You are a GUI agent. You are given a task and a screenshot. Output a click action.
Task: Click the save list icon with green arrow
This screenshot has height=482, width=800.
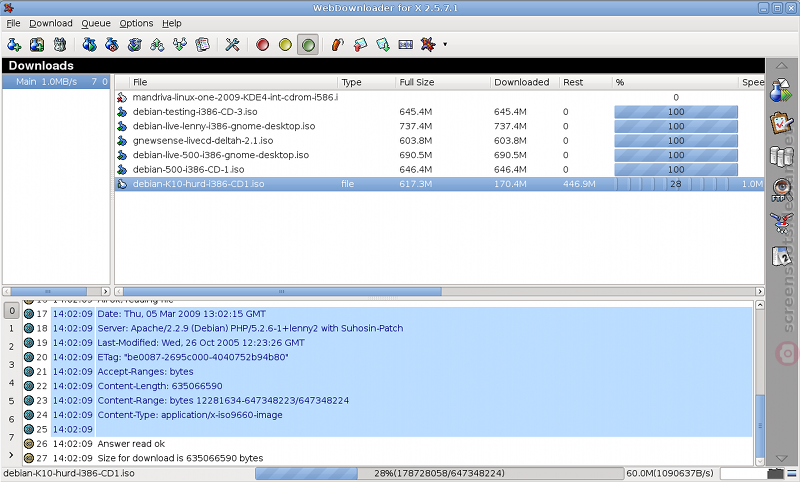pos(383,45)
